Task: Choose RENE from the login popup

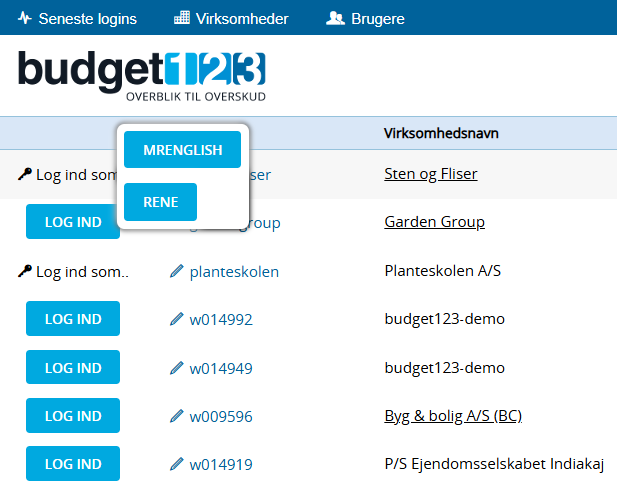Action: click(x=160, y=202)
